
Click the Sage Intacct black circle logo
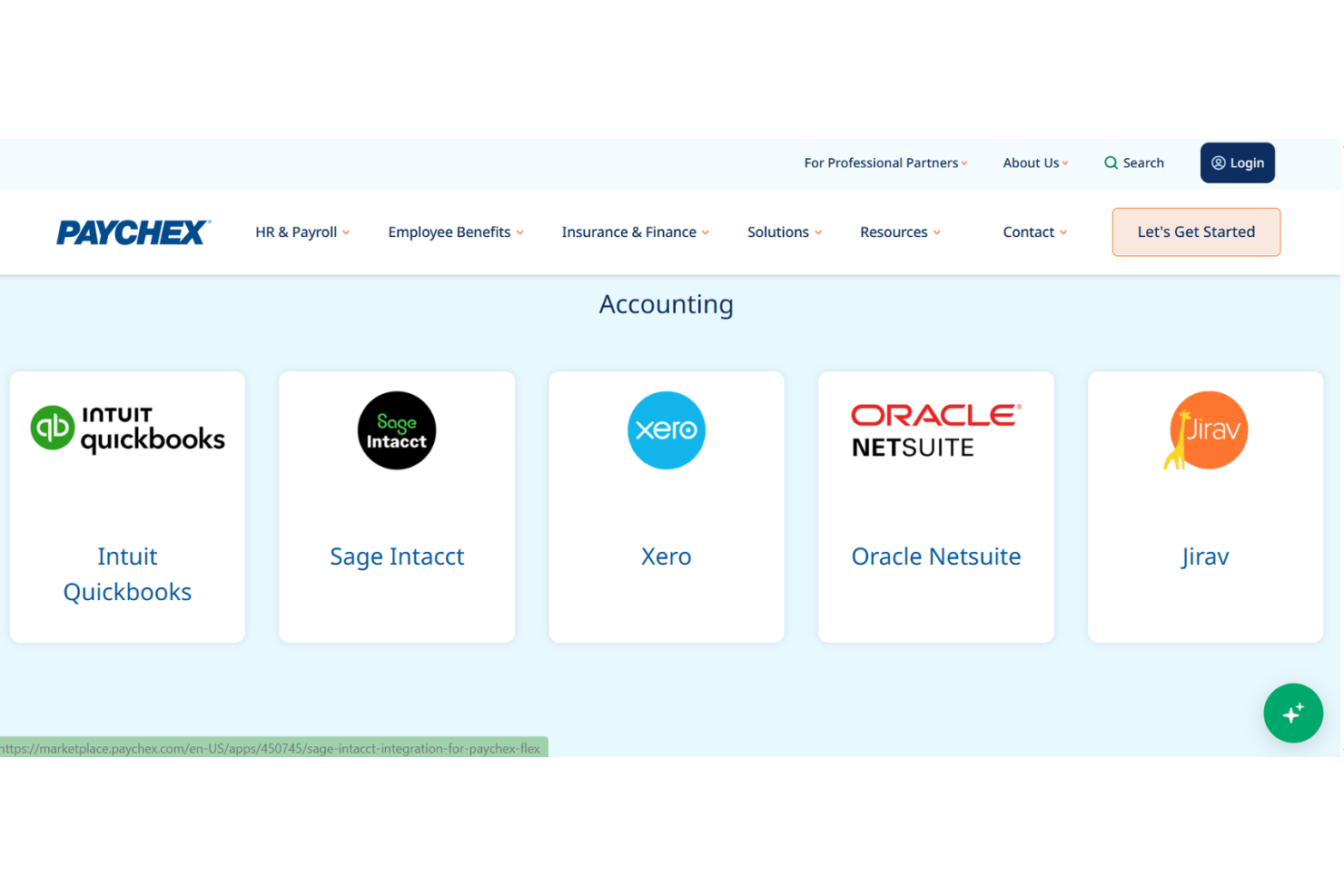click(x=397, y=430)
